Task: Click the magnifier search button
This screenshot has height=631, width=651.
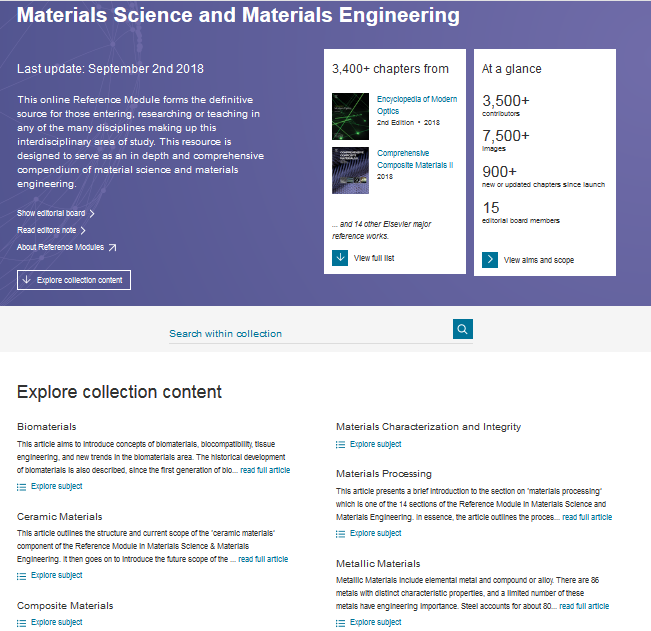Action: [x=462, y=329]
